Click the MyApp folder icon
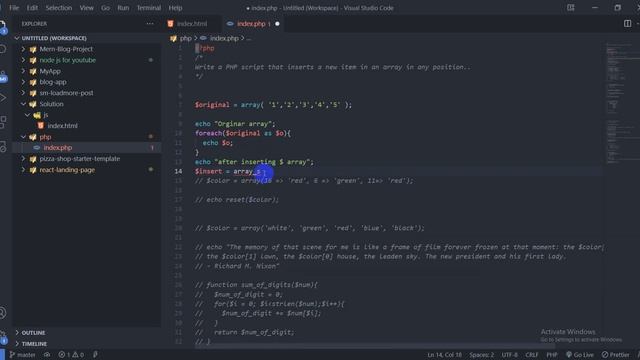 [33, 71]
